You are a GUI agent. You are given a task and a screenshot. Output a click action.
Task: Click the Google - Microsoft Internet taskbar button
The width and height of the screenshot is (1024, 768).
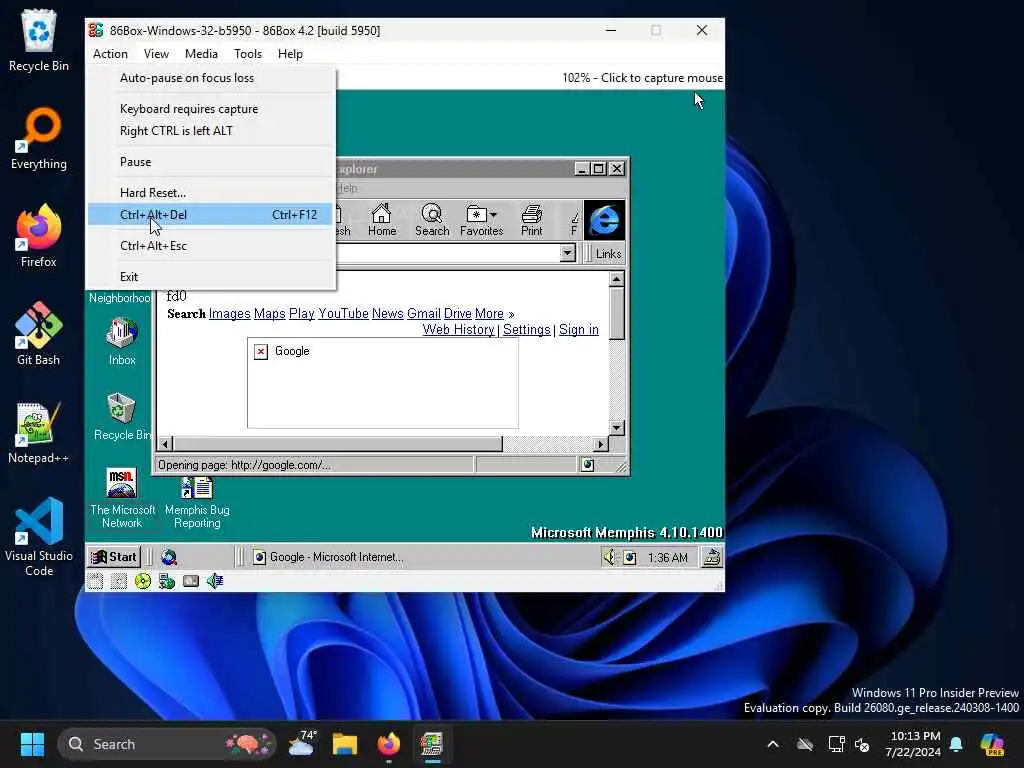coord(328,557)
